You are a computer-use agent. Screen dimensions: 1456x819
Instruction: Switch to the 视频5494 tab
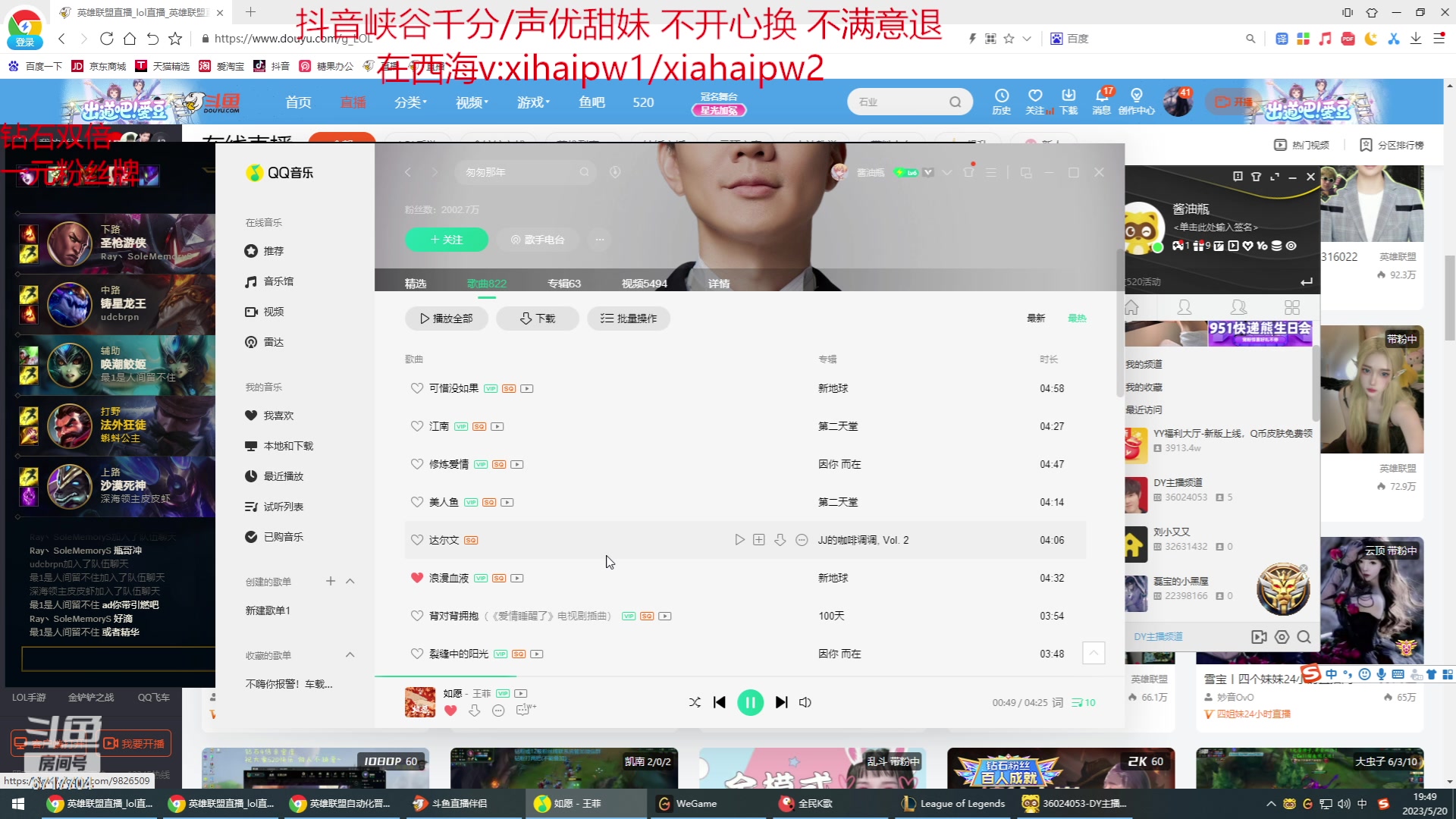click(643, 283)
